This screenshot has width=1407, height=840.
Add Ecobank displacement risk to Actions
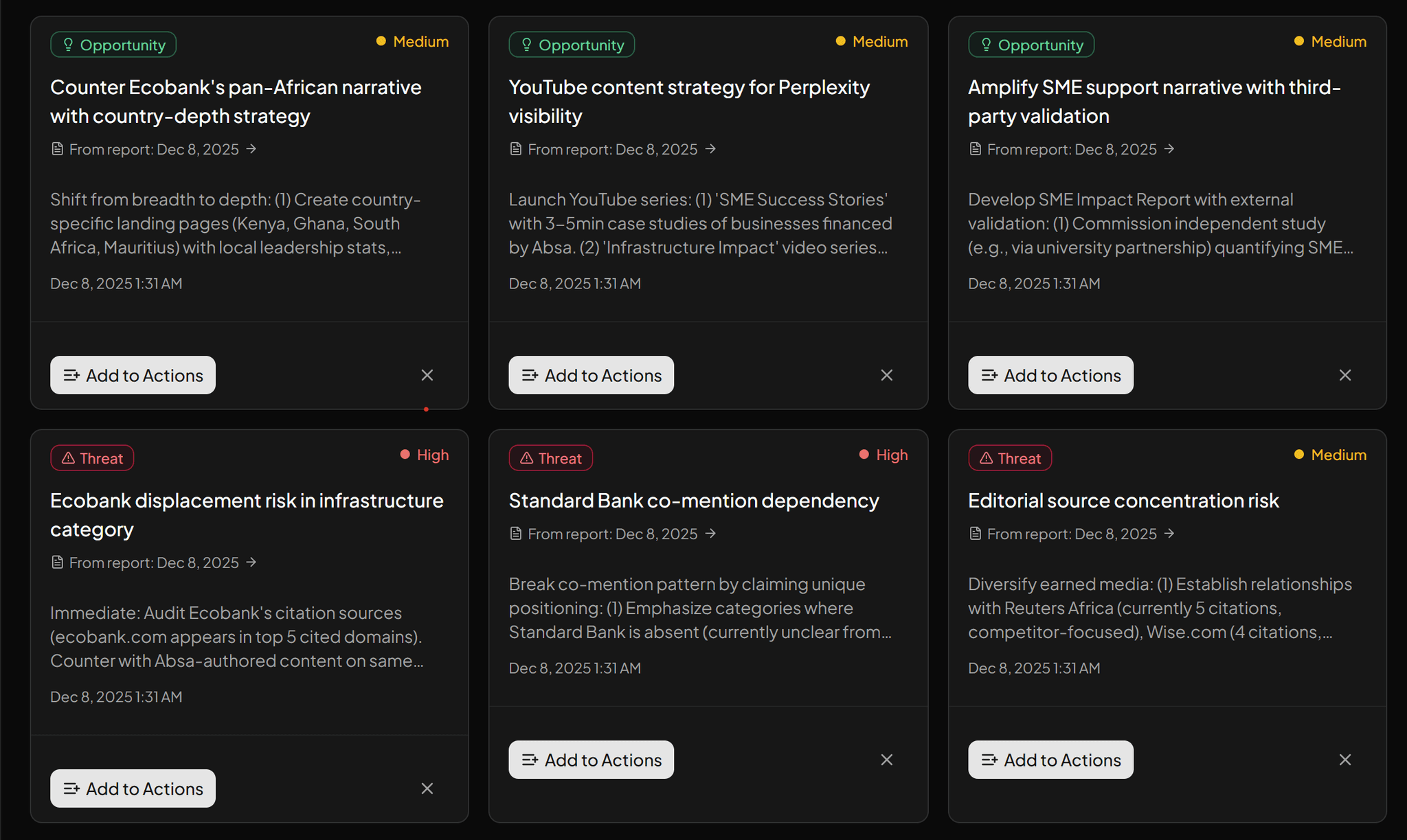pyautogui.click(x=132, y=788)
